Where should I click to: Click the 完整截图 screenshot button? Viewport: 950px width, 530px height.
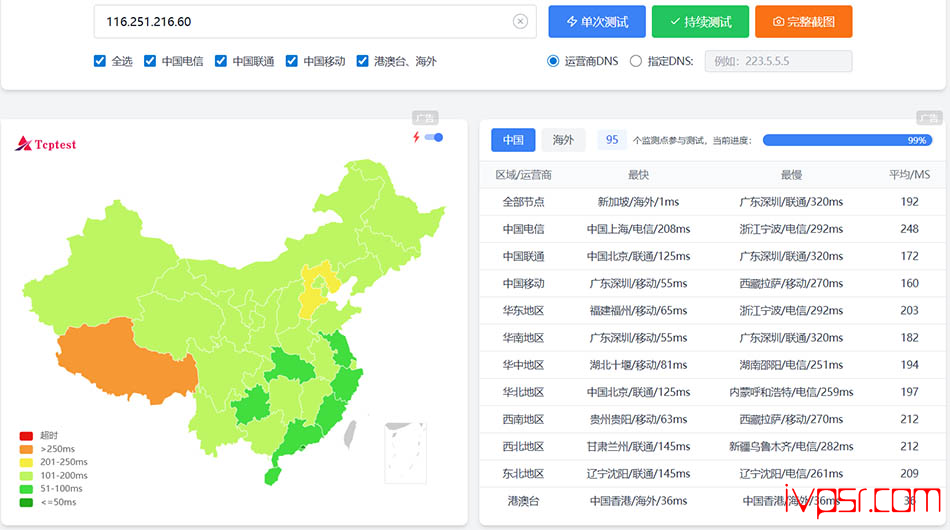(803, 22)
